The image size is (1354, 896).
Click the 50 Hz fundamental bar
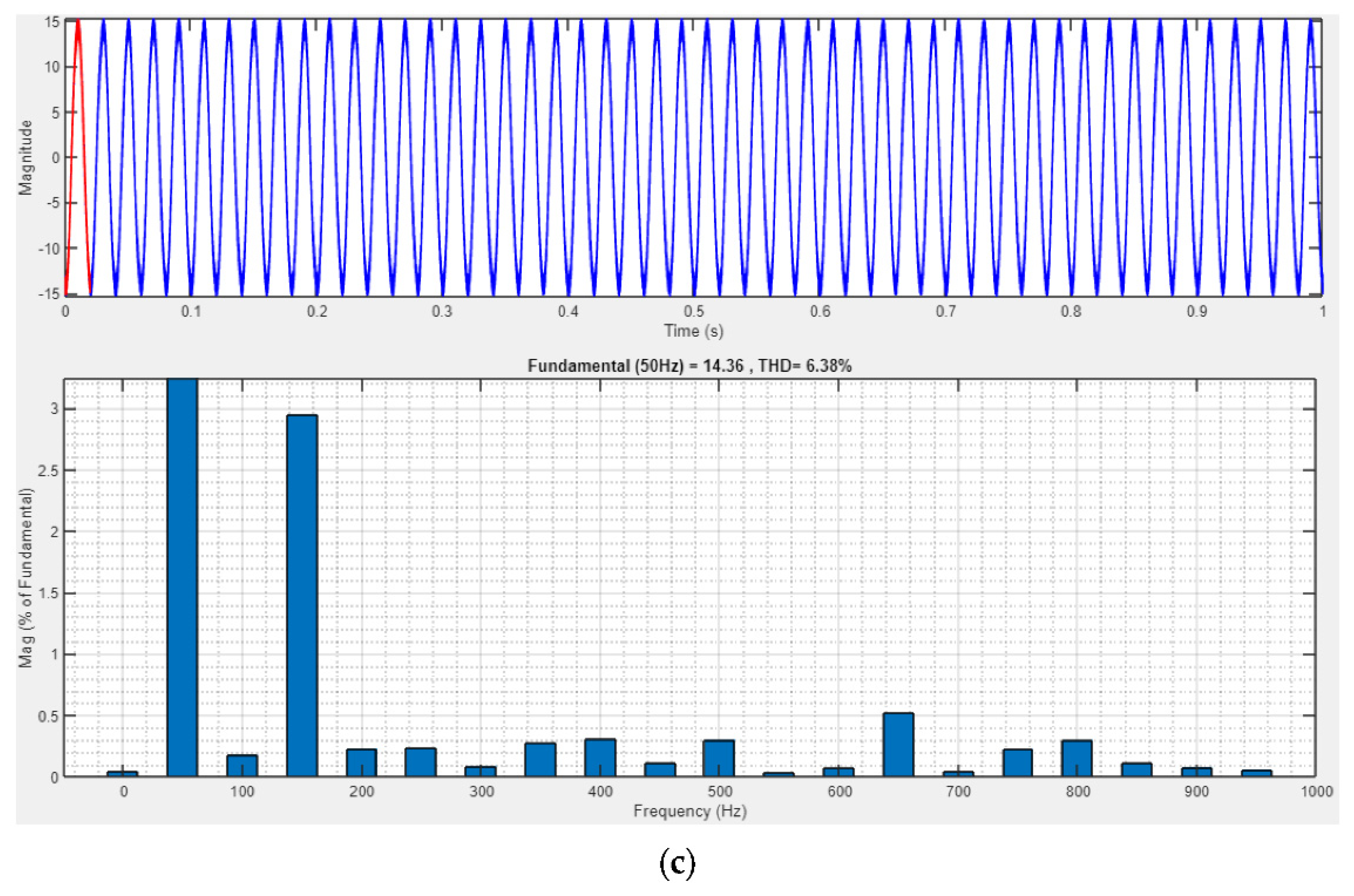click(182, 577)
